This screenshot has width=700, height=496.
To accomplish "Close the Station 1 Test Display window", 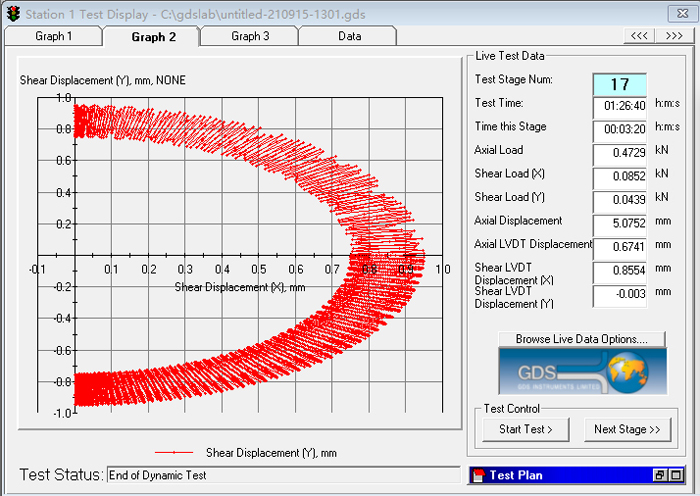I will 682,14.
